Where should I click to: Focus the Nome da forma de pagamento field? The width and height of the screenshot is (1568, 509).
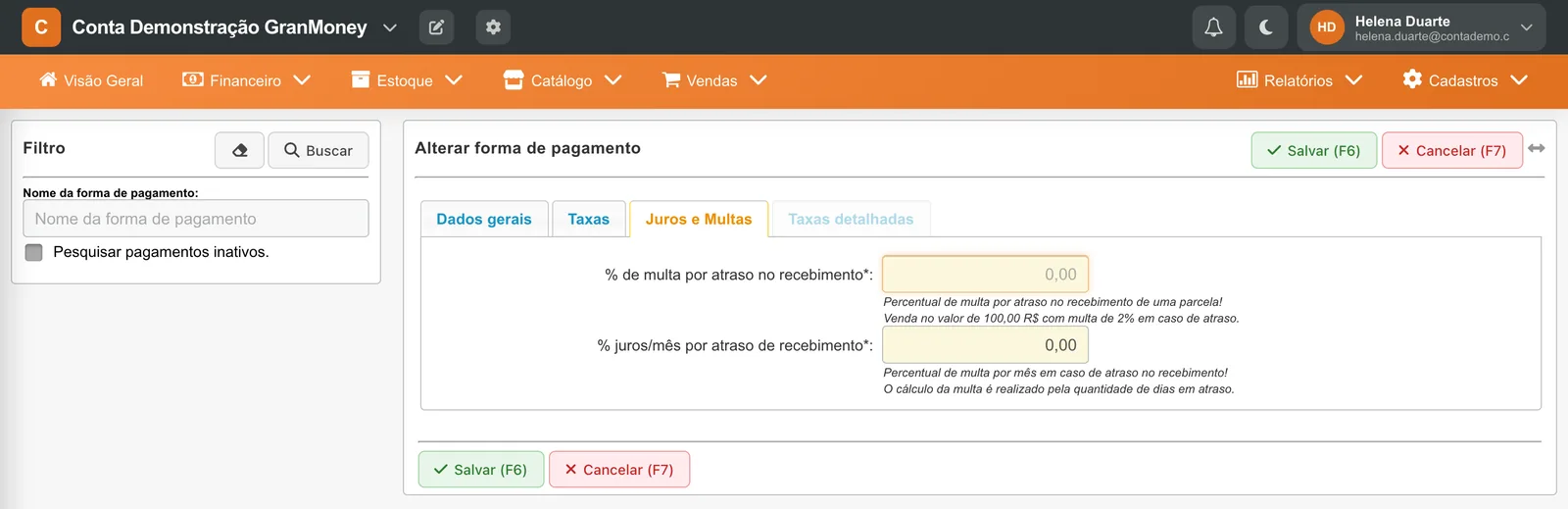pos(196,219)
